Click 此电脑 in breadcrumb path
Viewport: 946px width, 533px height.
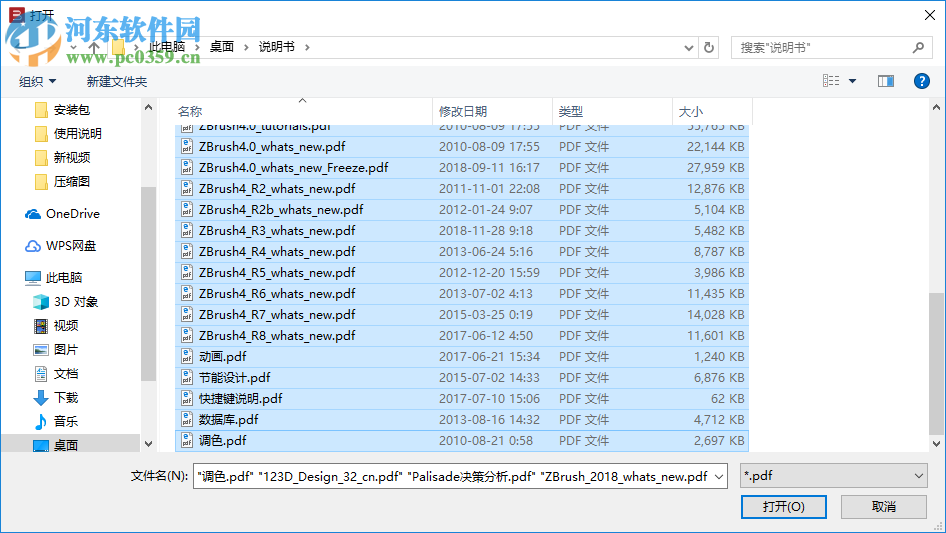pos(167,47)
